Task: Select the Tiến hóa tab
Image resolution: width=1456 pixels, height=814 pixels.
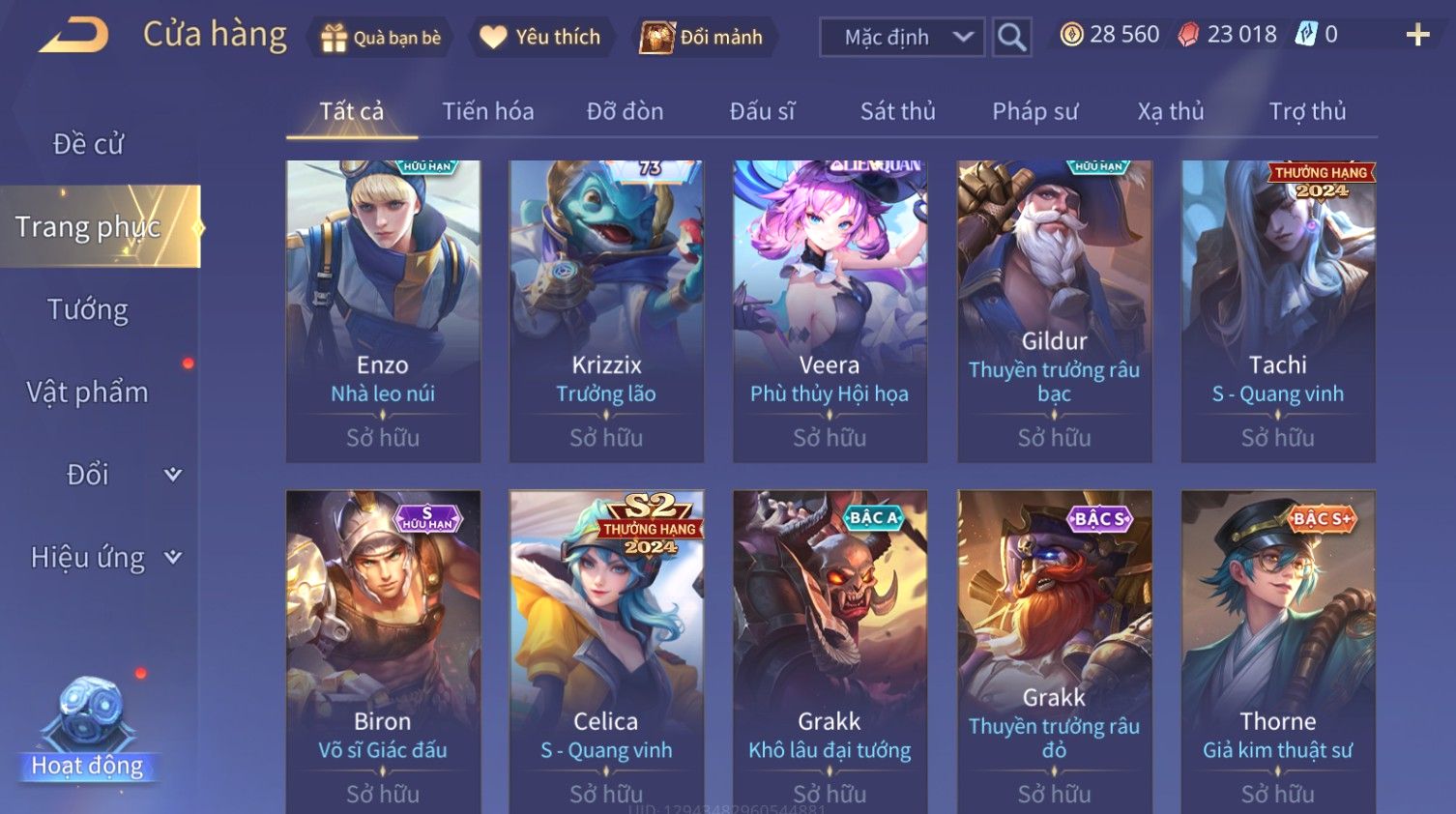Action: [x=488, y=111]
